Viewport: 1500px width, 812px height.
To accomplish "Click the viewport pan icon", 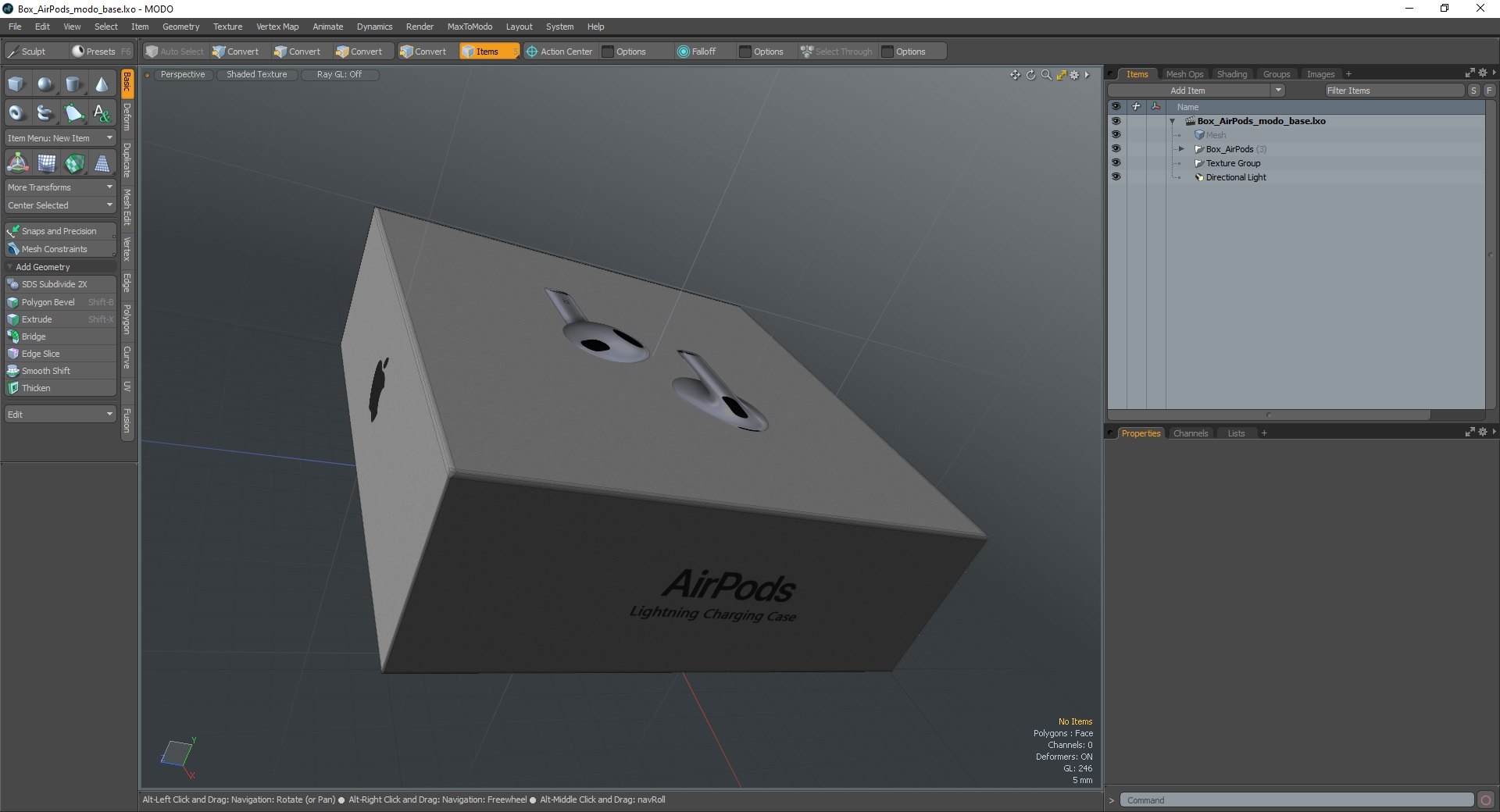I will [x=1015, y=75].
